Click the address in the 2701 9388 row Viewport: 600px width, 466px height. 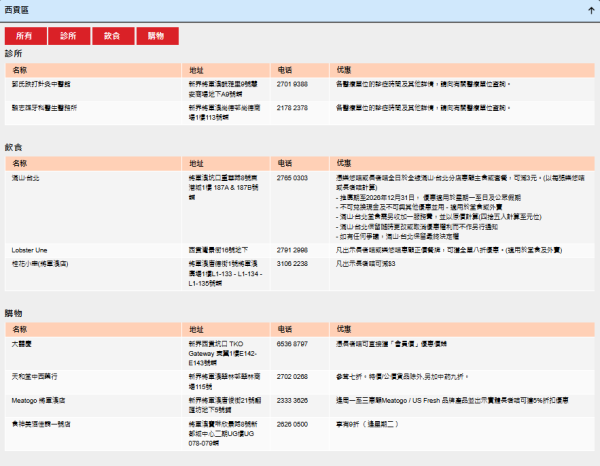coord(223,89)
